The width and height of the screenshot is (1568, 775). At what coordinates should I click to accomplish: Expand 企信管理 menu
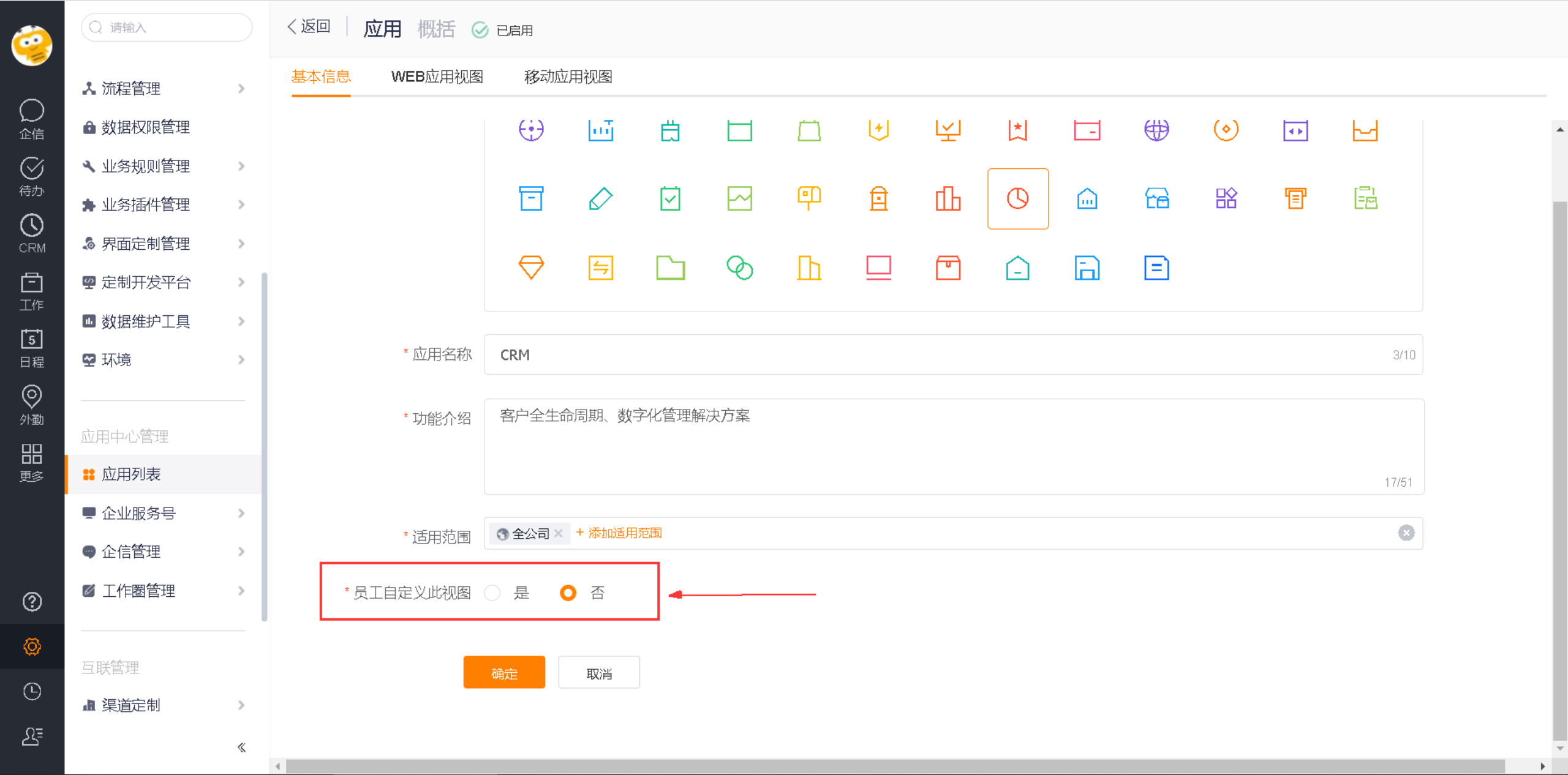[164, 552]
